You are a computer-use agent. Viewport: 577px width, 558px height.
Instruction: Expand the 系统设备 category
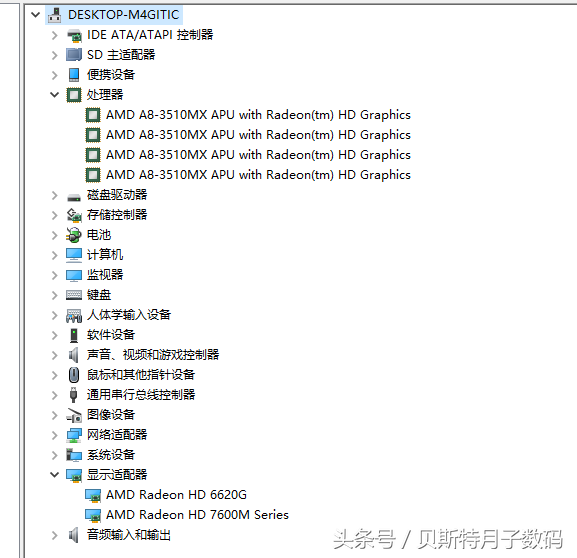(x=55, y=455)
